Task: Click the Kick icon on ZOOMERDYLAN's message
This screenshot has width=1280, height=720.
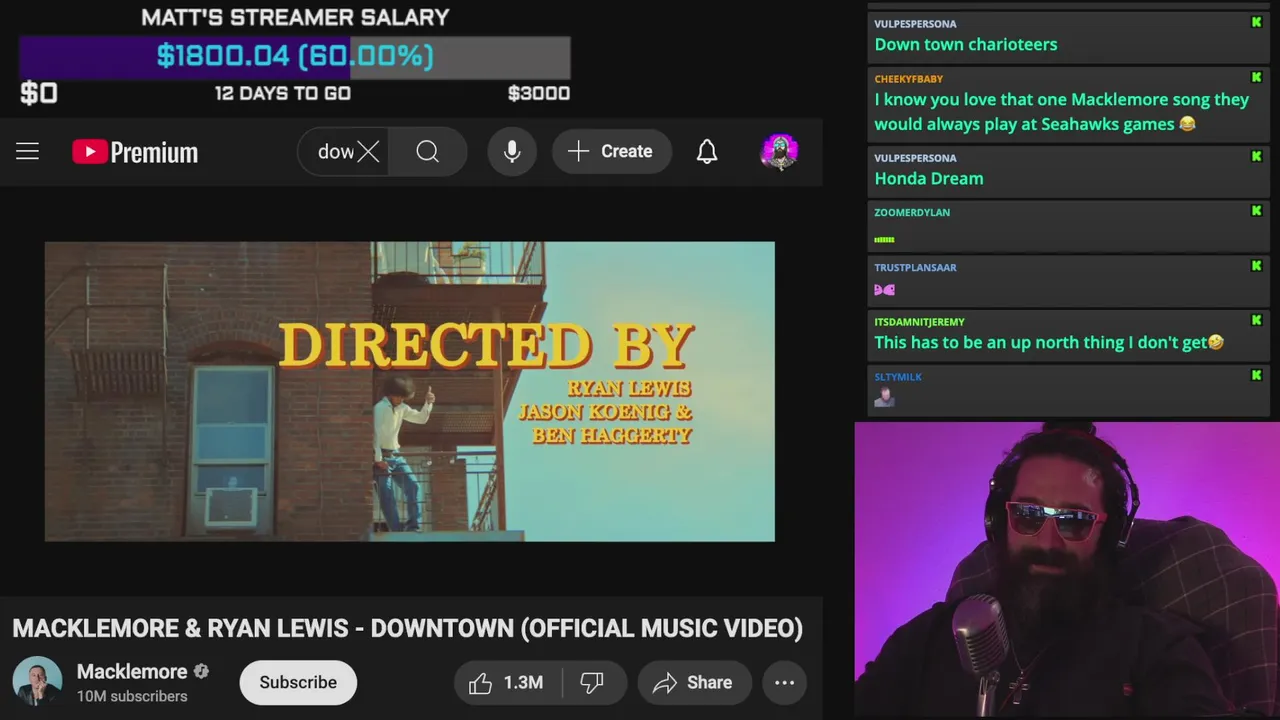Action: point(1256,211)
